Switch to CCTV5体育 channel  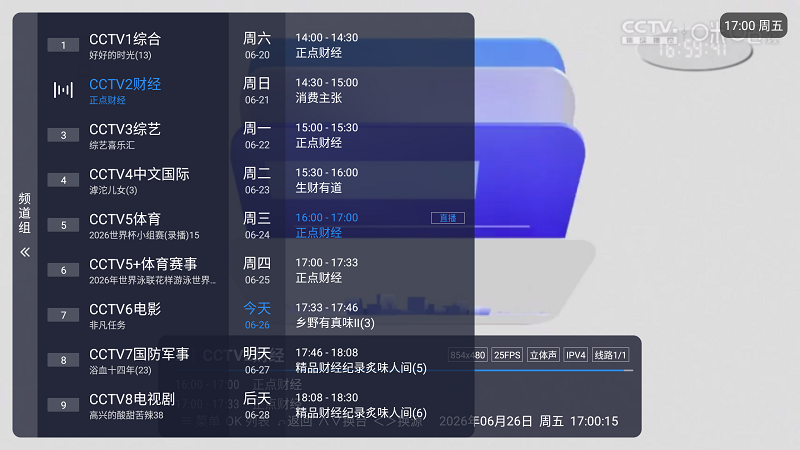[x=133, y=225]
